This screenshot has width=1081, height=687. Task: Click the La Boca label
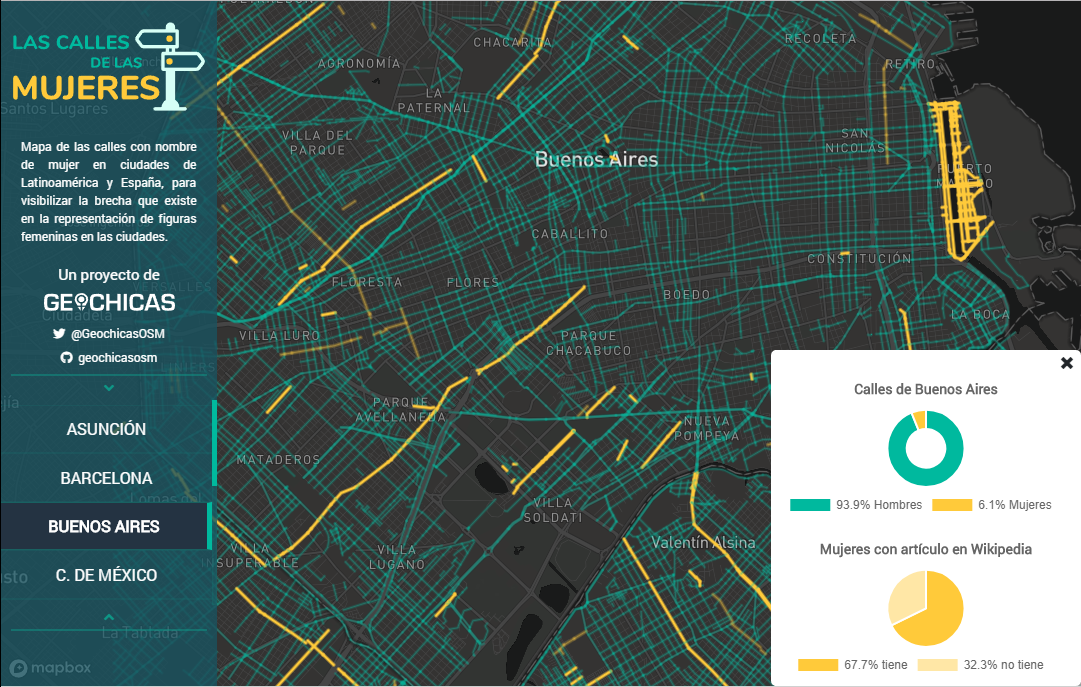coord(980,315)
